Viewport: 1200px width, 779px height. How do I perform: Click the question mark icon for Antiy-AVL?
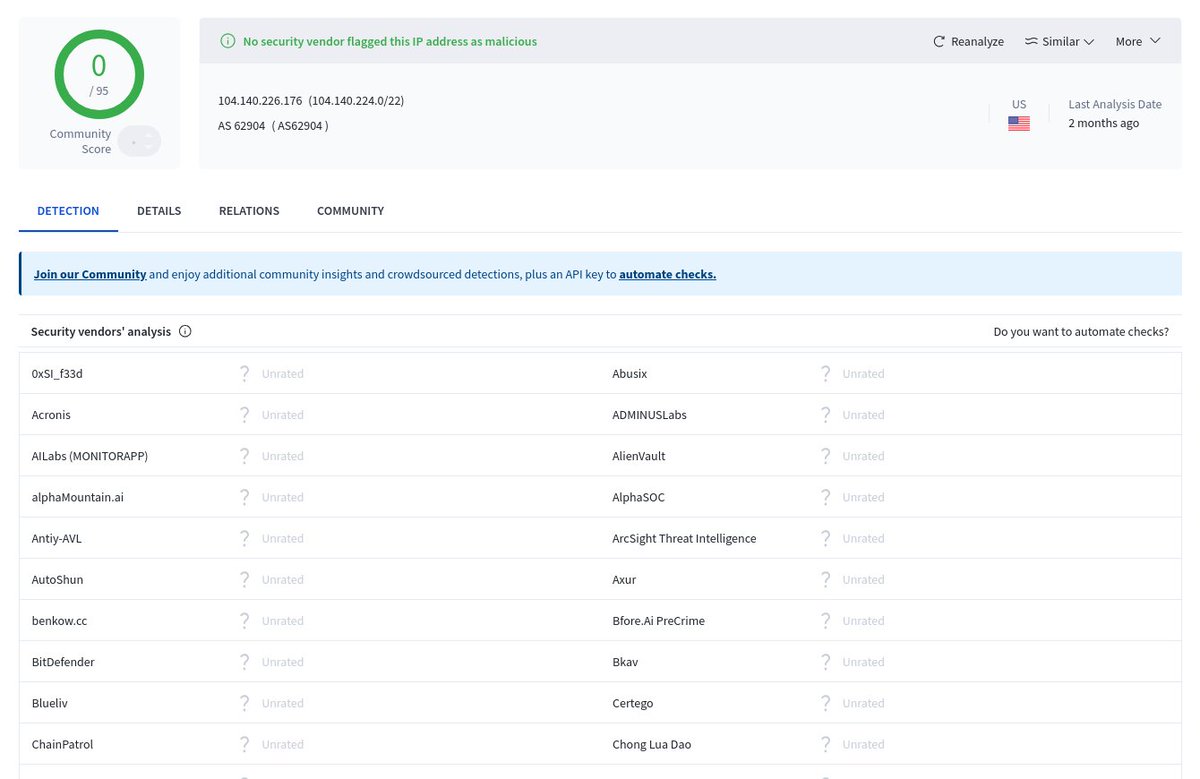click(244, 538)
